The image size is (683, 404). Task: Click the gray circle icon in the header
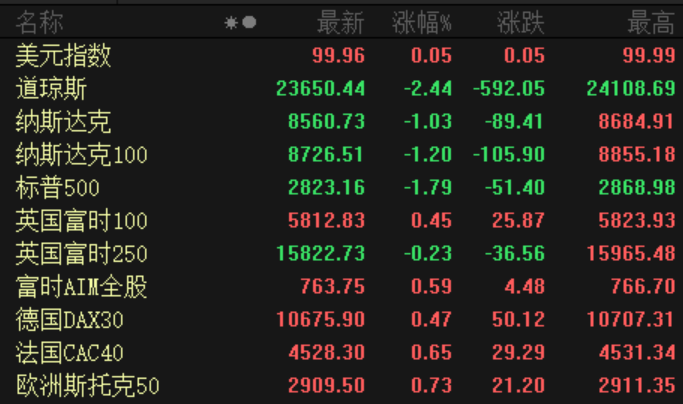(249, 22)
